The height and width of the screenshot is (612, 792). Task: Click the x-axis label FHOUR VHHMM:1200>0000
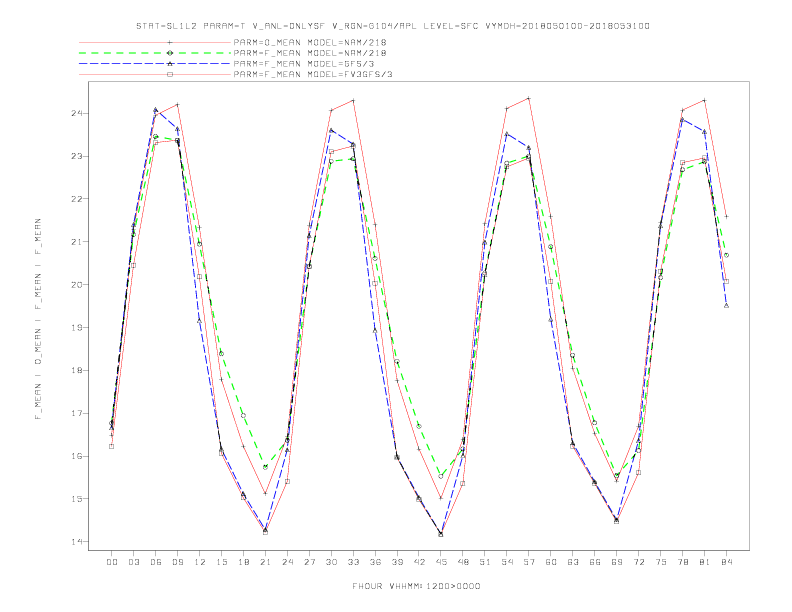[416, 586]
